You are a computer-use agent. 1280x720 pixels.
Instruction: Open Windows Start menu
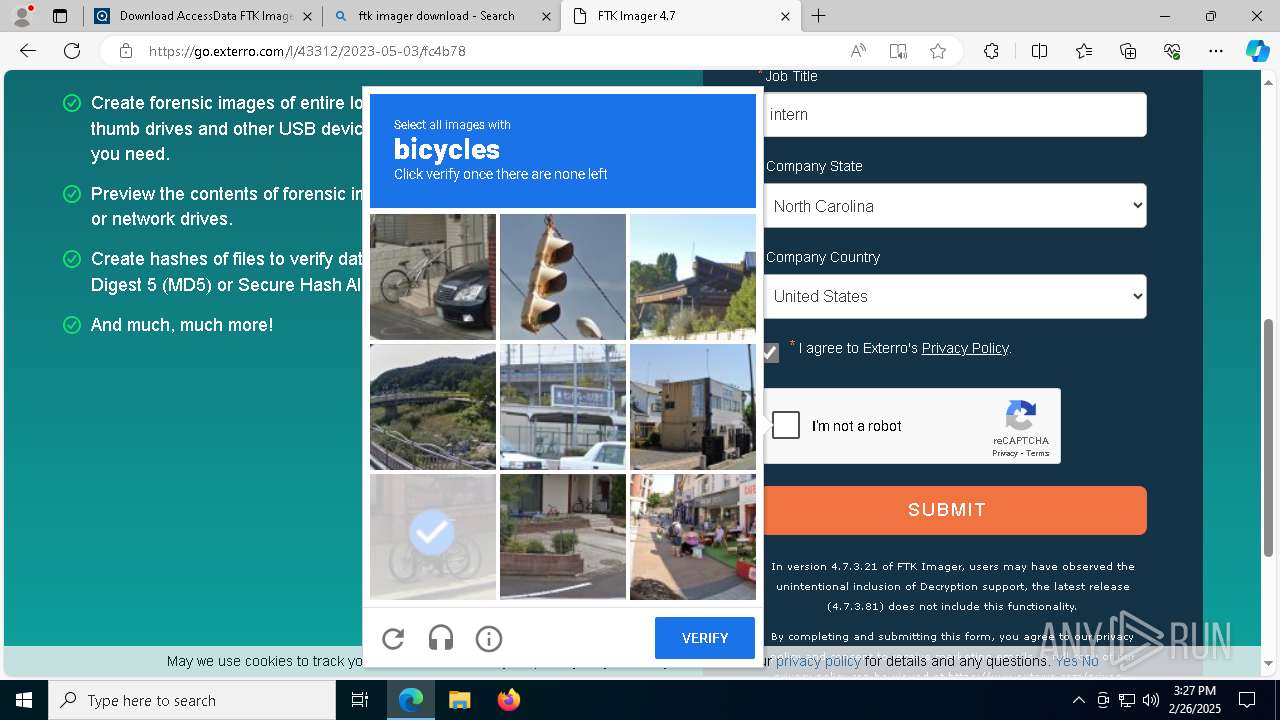(24, 700)
